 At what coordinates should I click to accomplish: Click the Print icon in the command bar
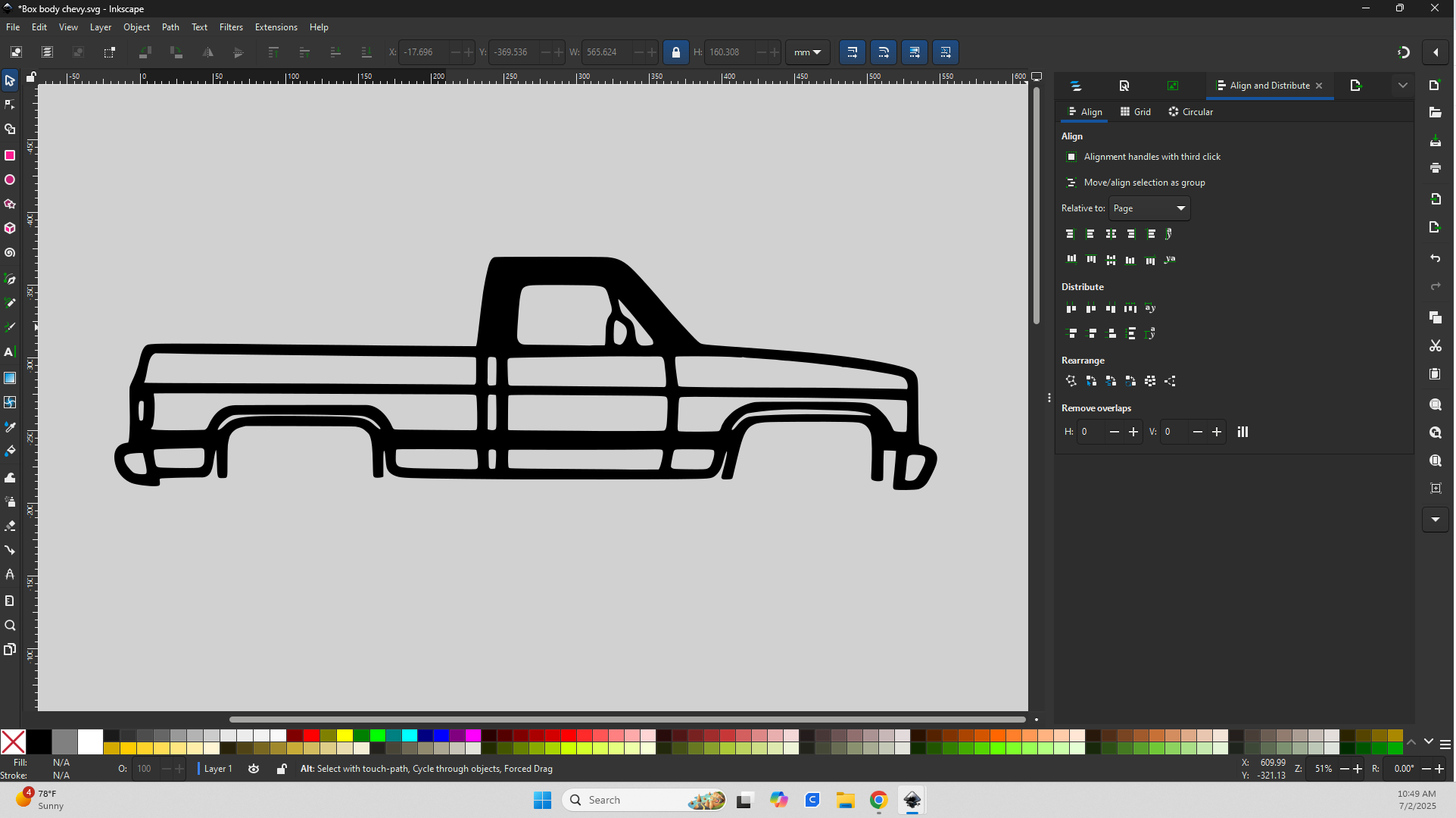pyautogui.click(x=1436, y=168)
